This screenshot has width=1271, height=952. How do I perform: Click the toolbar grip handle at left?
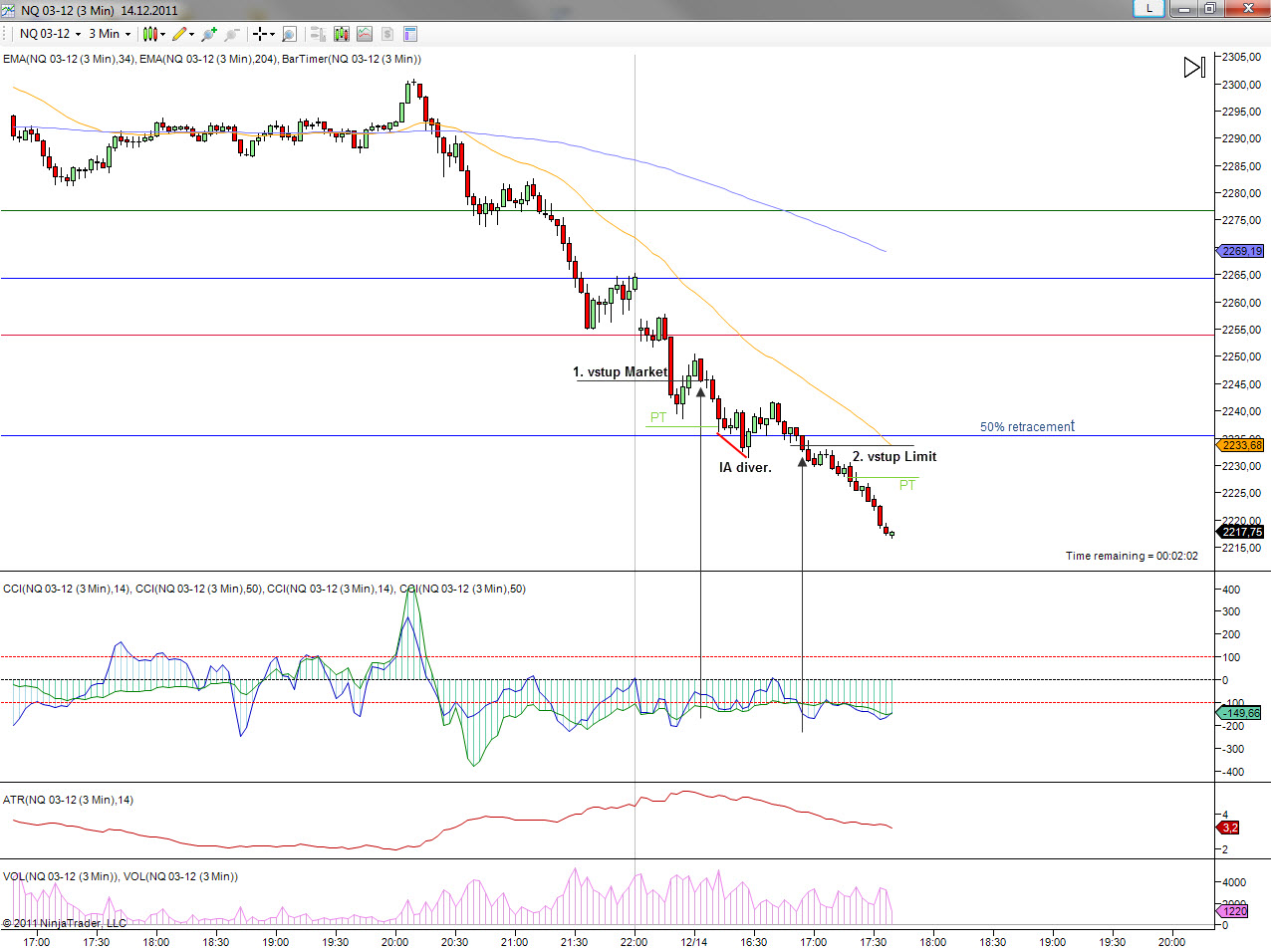click(6, 34)
